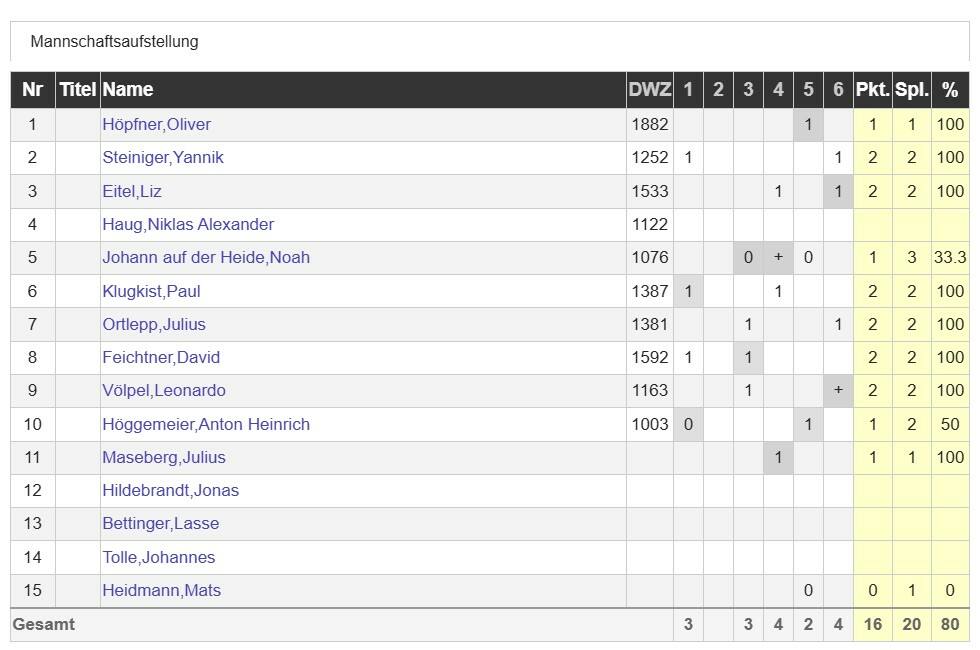Select Tolle,Johannes from the list

pos(158,557)
